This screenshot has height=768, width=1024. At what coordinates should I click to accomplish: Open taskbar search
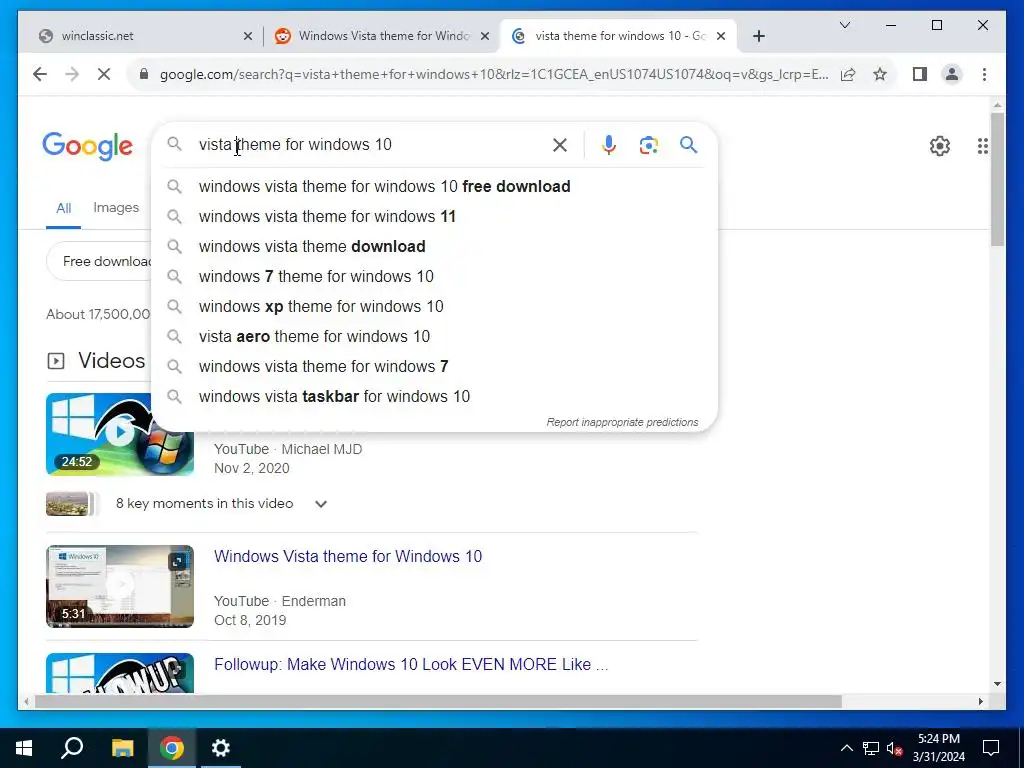point(72,748)
